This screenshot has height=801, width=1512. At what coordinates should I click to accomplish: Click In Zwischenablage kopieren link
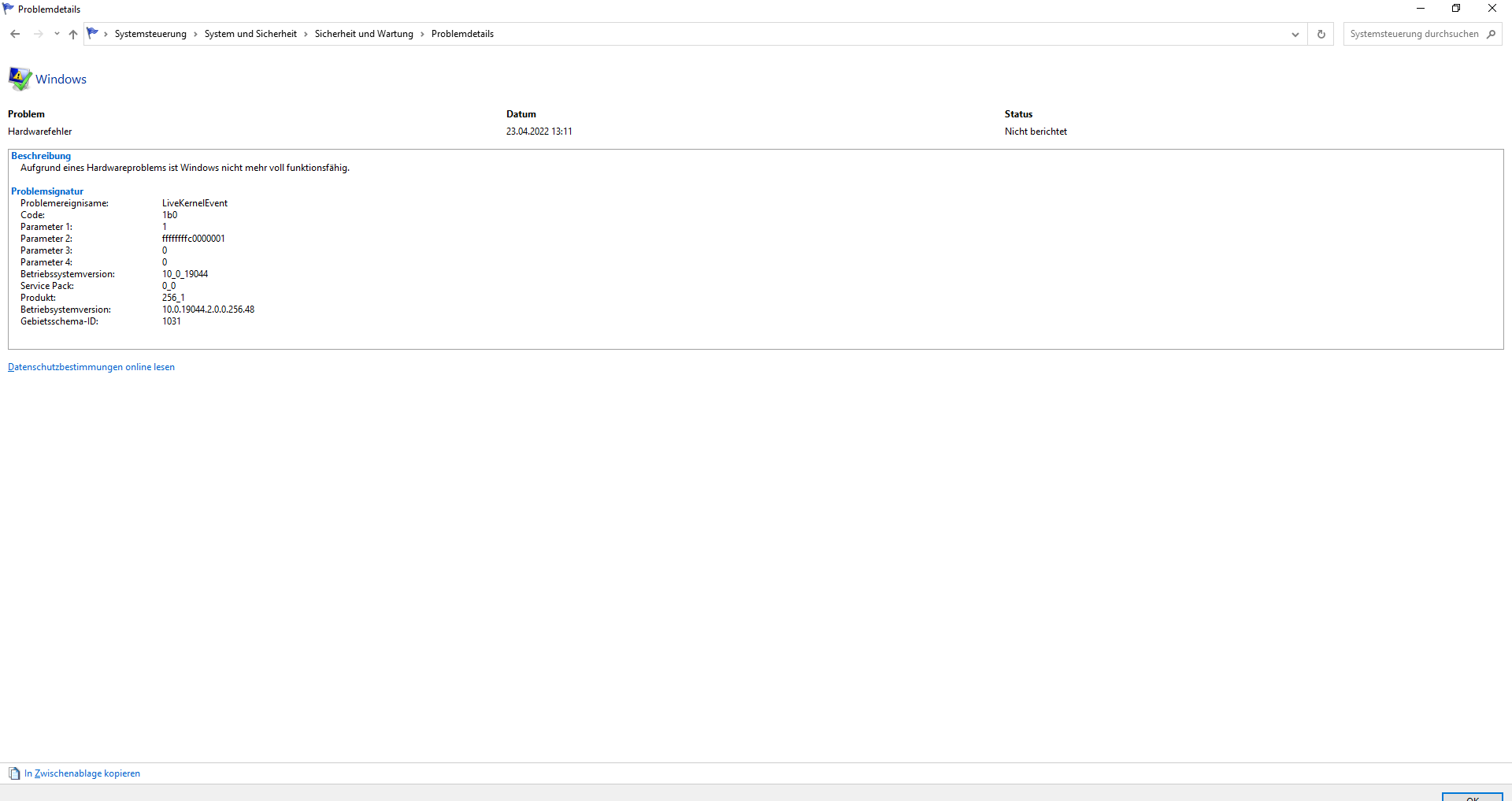pos(82,773)
